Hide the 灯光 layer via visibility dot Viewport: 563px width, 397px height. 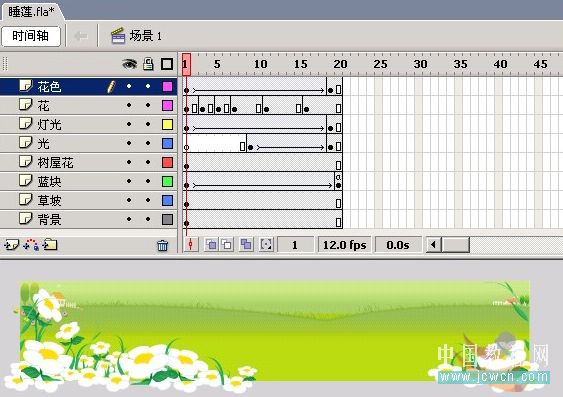(129, 124)
